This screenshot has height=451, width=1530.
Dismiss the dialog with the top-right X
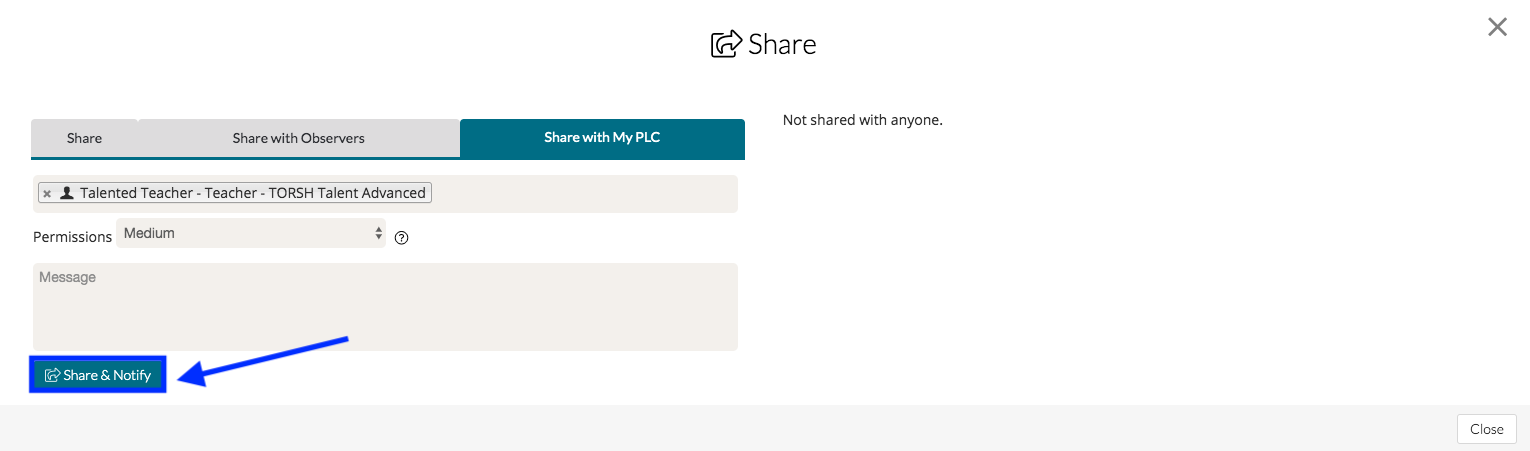[x=1497, y=27]
